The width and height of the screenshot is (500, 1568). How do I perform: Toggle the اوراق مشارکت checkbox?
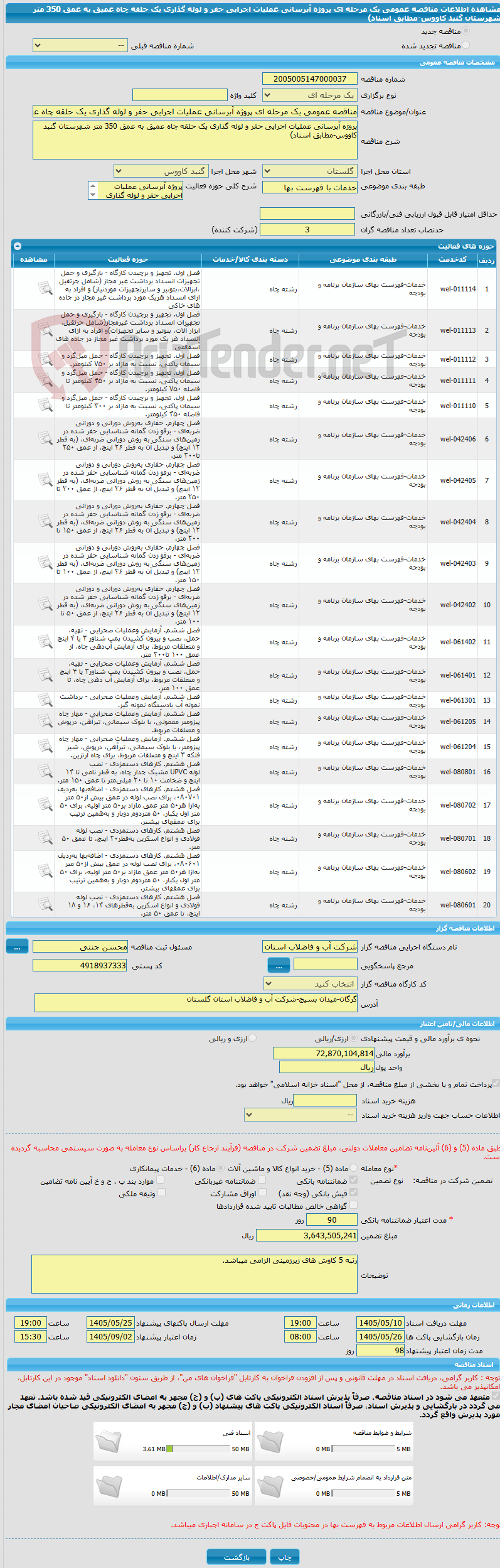point(262,1193)
